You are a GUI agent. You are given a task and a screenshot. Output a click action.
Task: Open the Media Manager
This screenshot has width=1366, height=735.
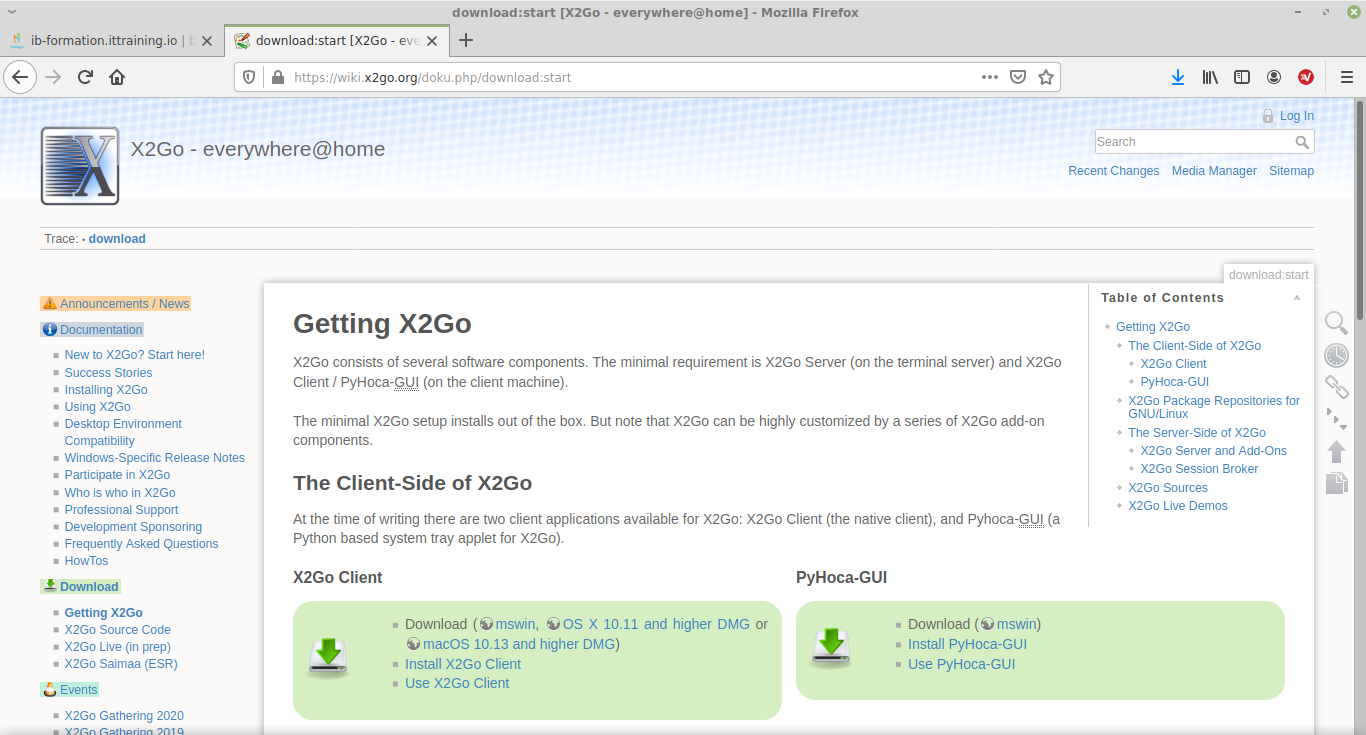point(1214,171)
